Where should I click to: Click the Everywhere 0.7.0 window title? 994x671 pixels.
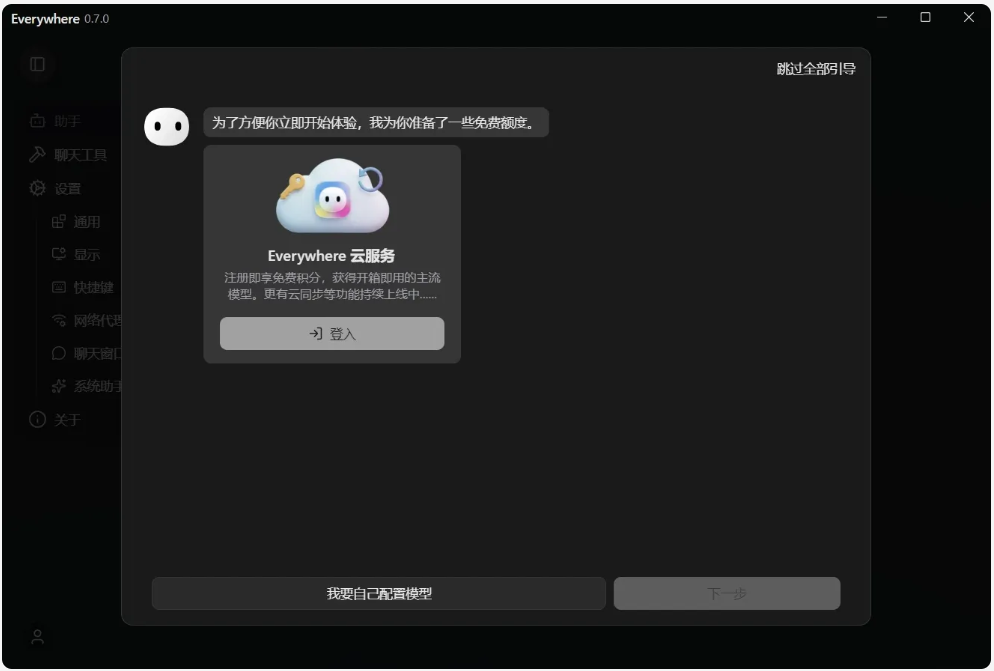(x=60, y=19)
